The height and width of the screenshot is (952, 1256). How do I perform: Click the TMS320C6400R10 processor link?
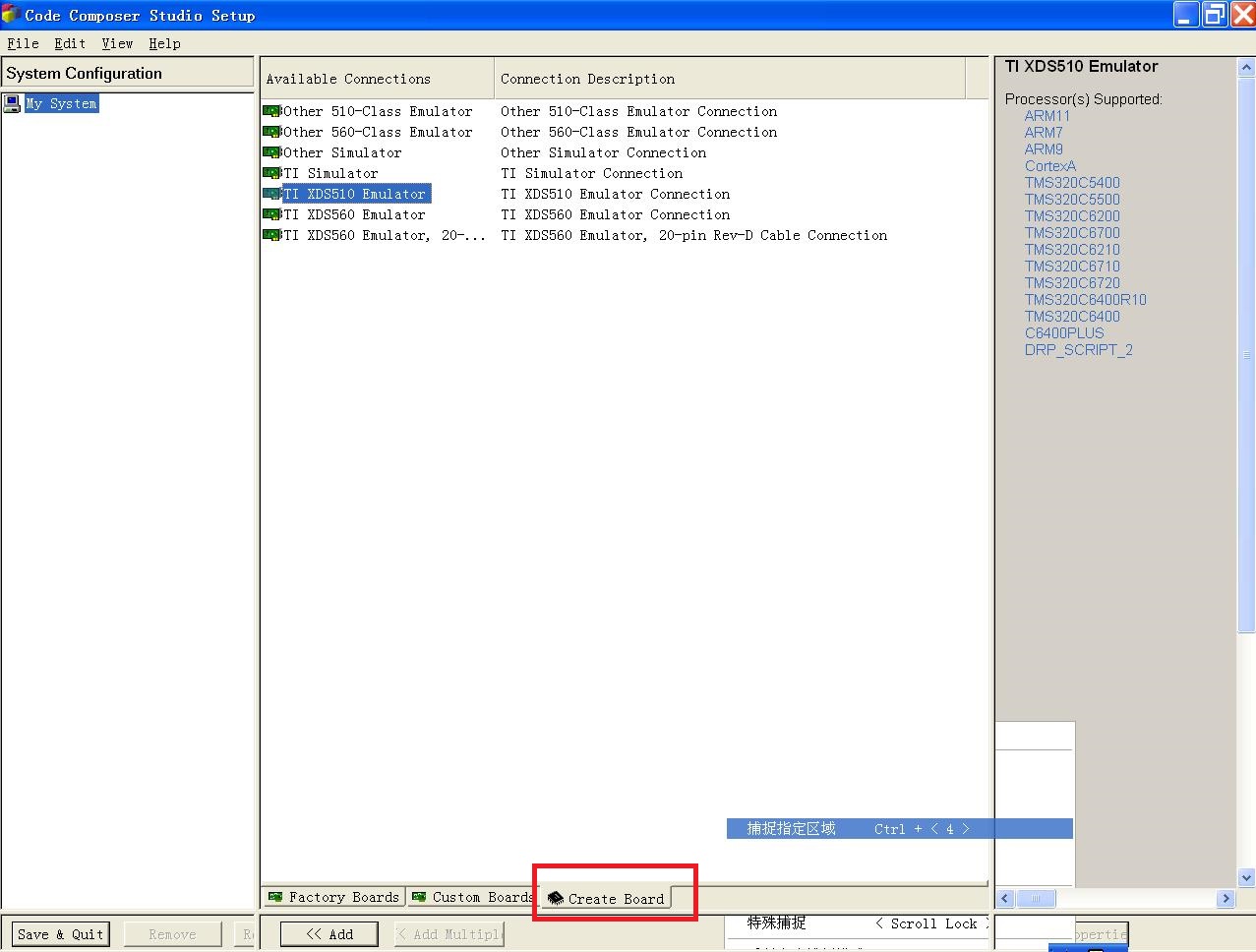coord(1086,300)
